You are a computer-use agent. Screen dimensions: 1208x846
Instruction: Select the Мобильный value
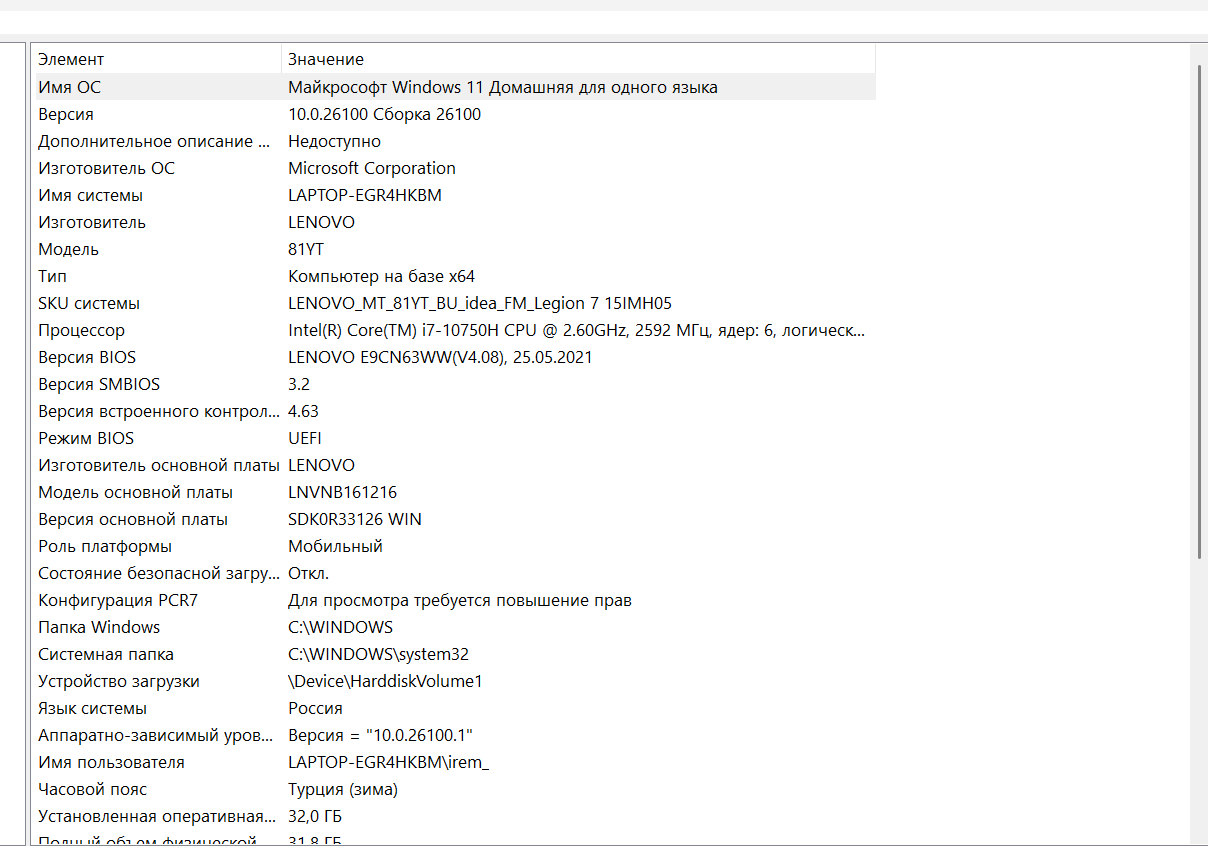click(x=336, y=546)
